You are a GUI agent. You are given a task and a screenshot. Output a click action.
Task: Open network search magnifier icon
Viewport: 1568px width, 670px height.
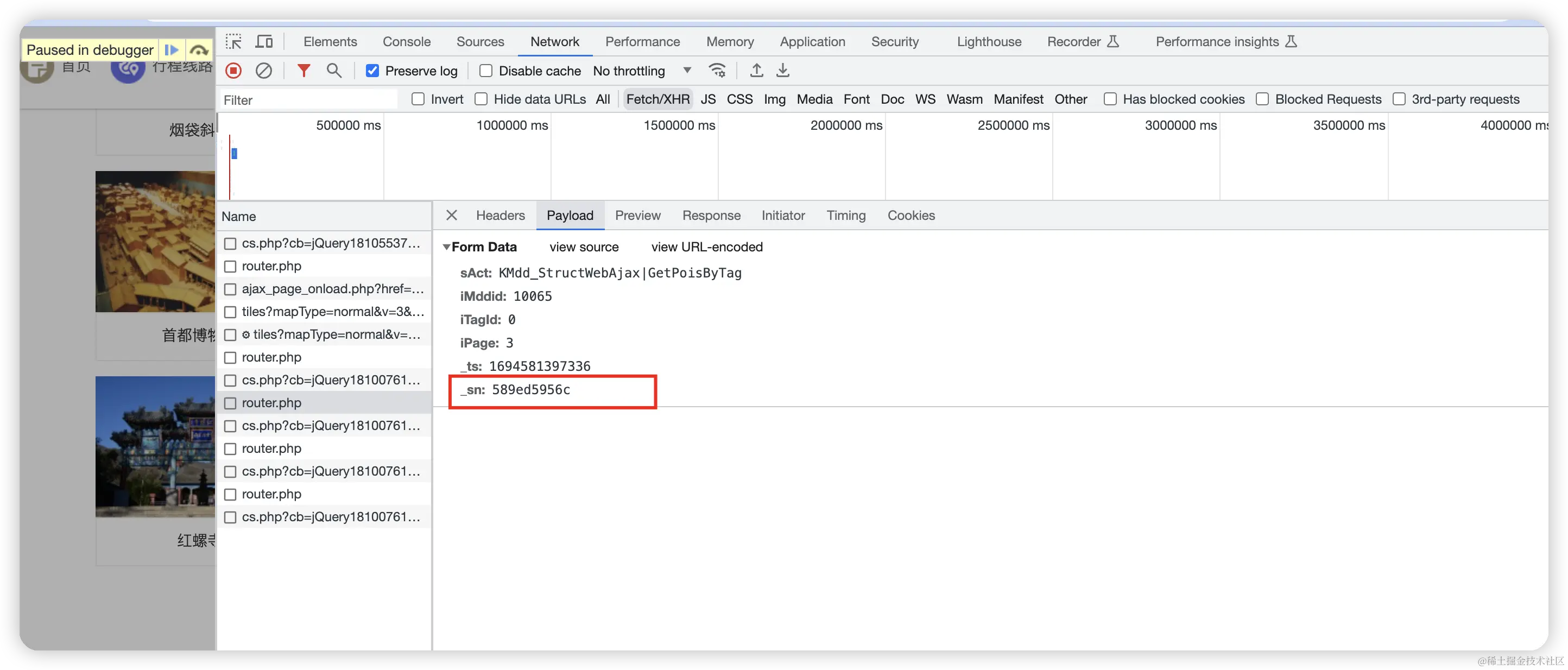tap(333, 71)
